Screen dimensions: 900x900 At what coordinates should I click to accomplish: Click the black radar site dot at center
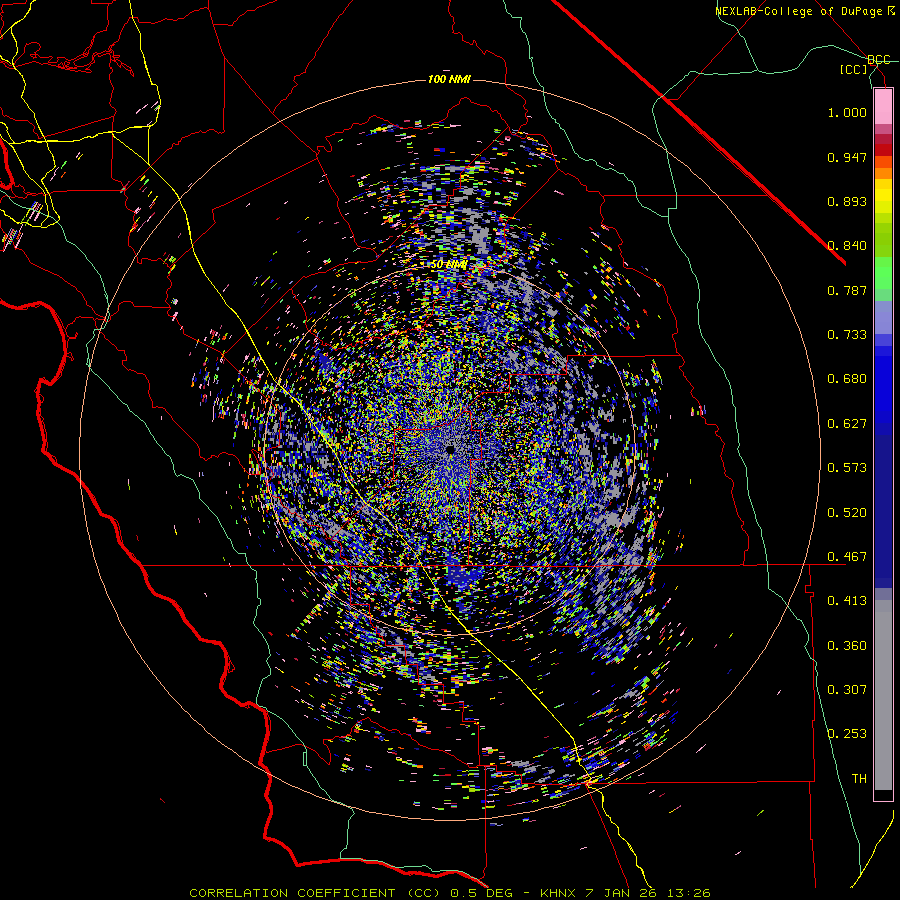coord(450,449)
